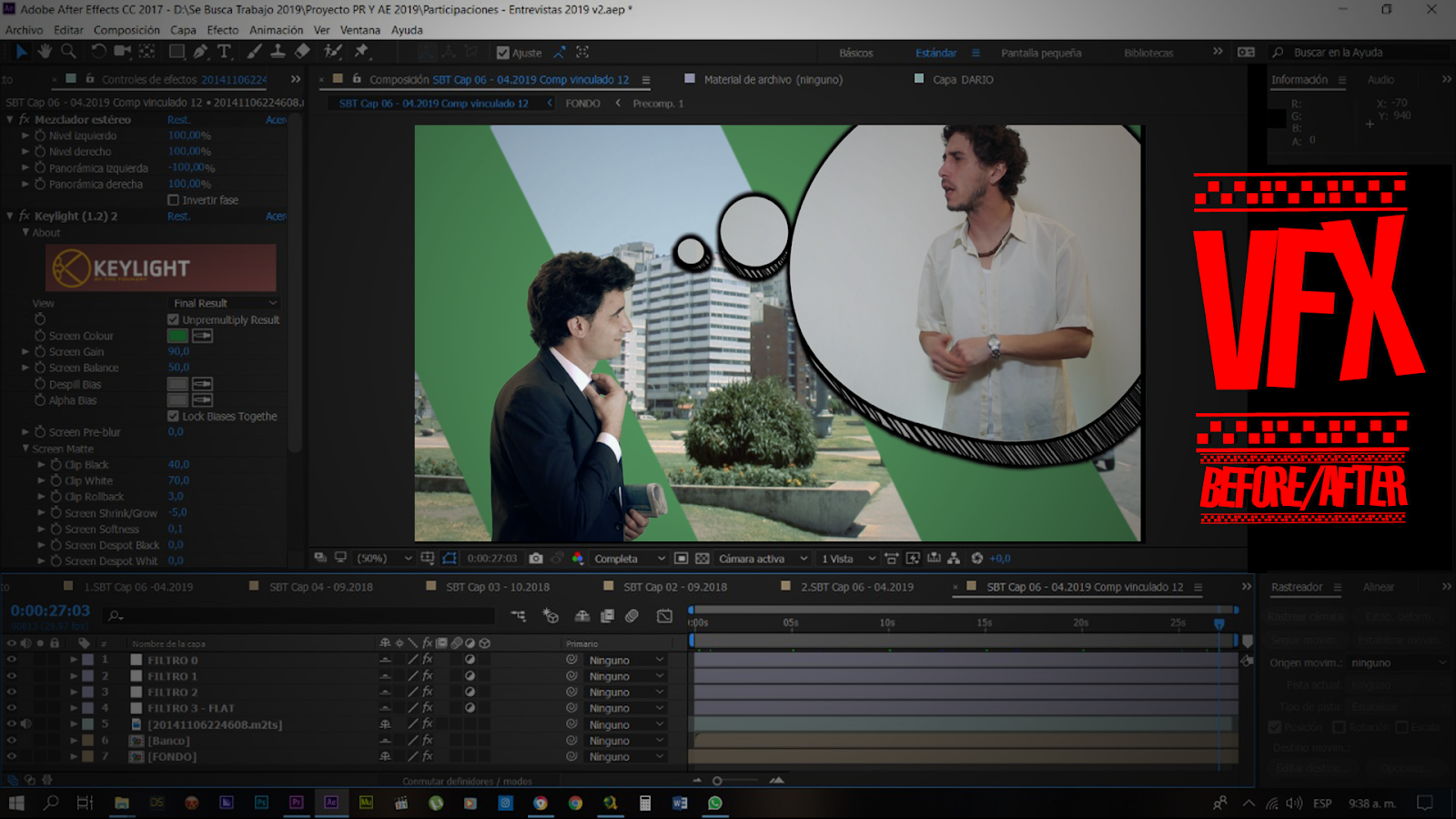Expand the FILTRO 1 layer properties
Screen dimensions: 1456x819
(x=74, y=676)
